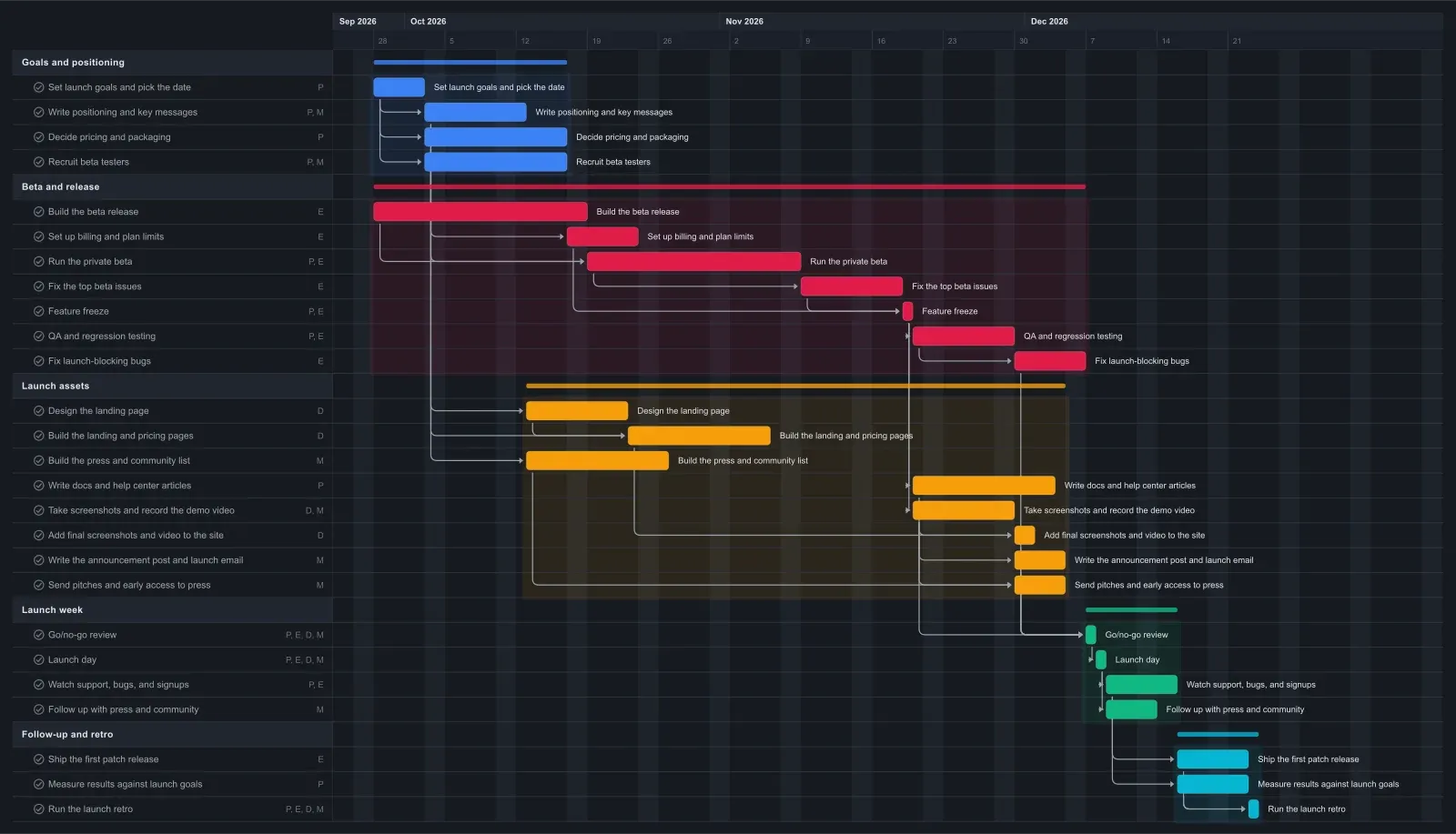Click check icon beside Measure results against launch goals
1456x834 pixels.
click(39, 784)
